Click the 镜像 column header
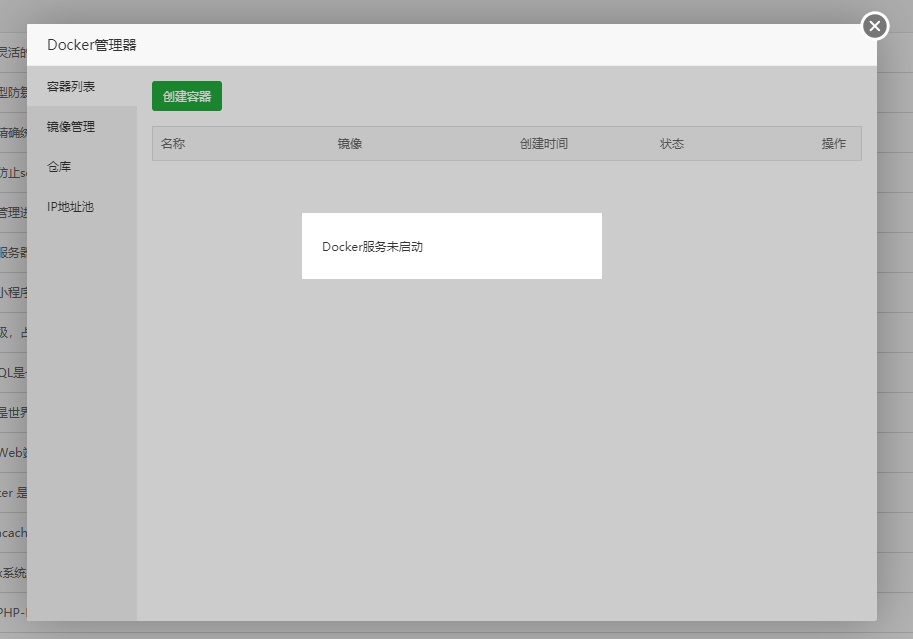 point(350,144)
